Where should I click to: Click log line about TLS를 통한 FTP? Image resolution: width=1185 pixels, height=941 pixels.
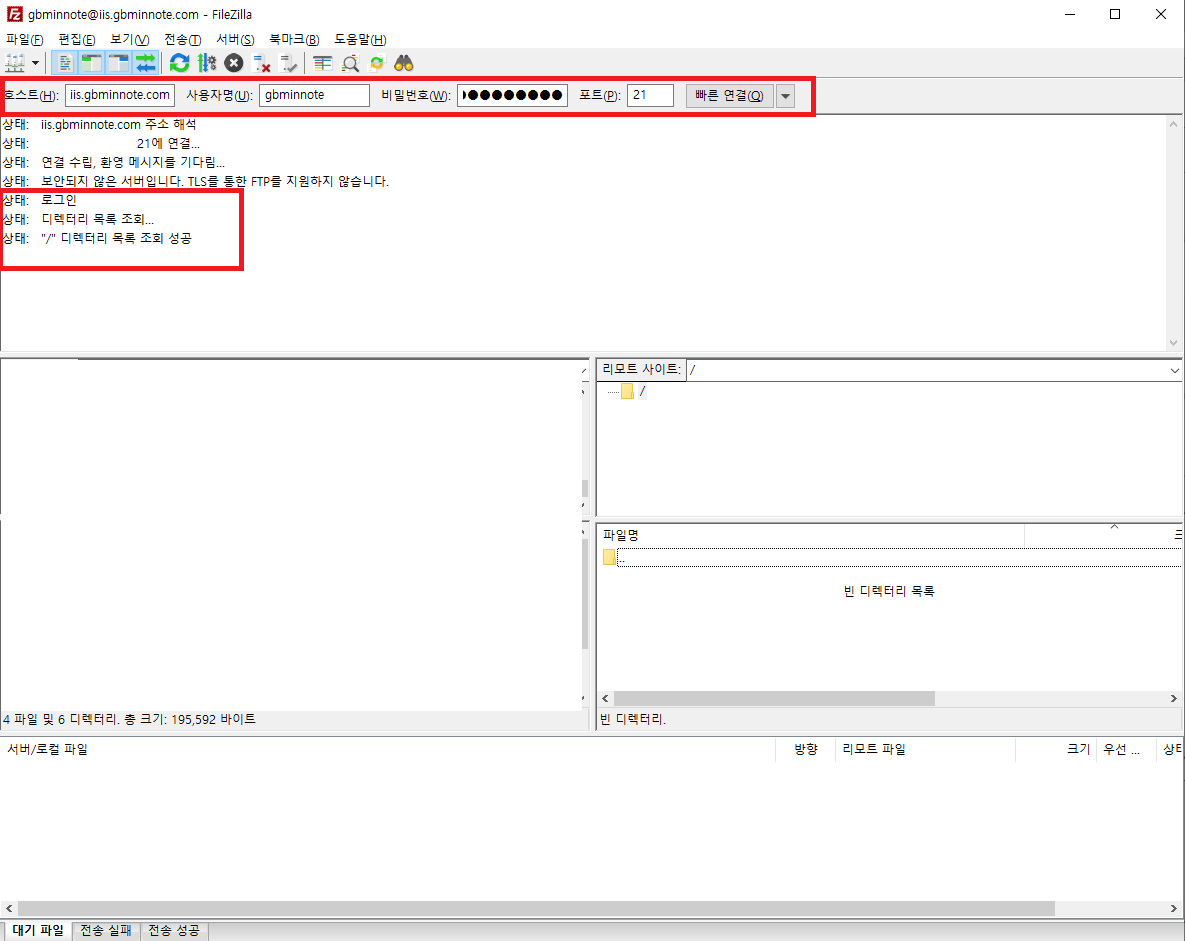[x=215, y=181]
